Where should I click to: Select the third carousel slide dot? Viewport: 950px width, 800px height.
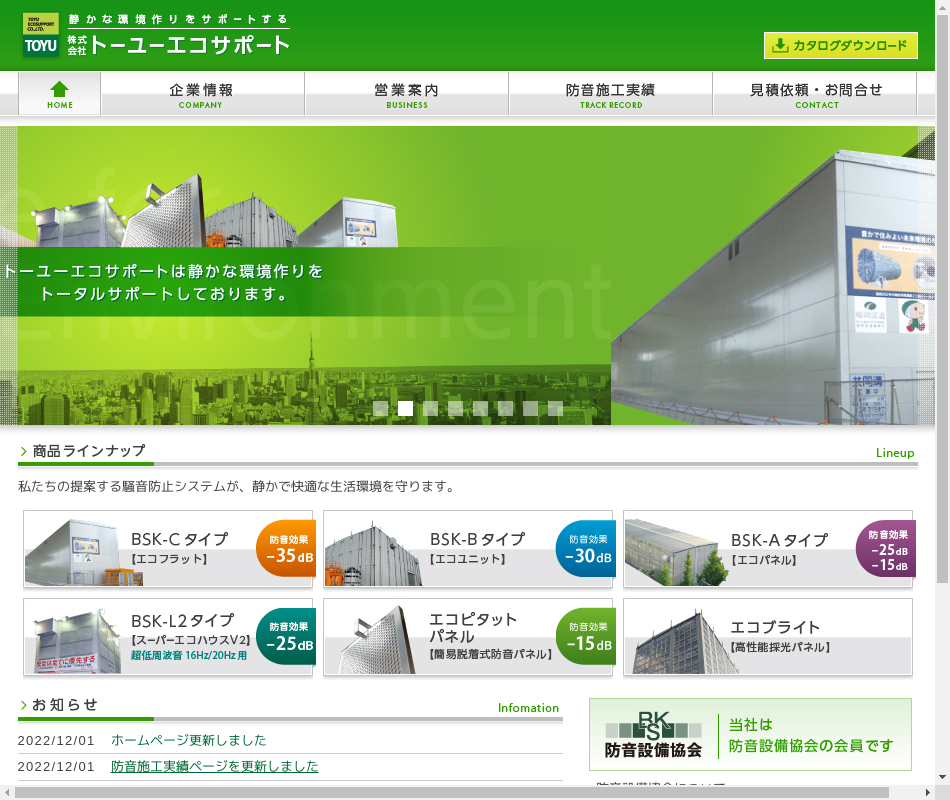pyautogui.click(x=430, y=408)
